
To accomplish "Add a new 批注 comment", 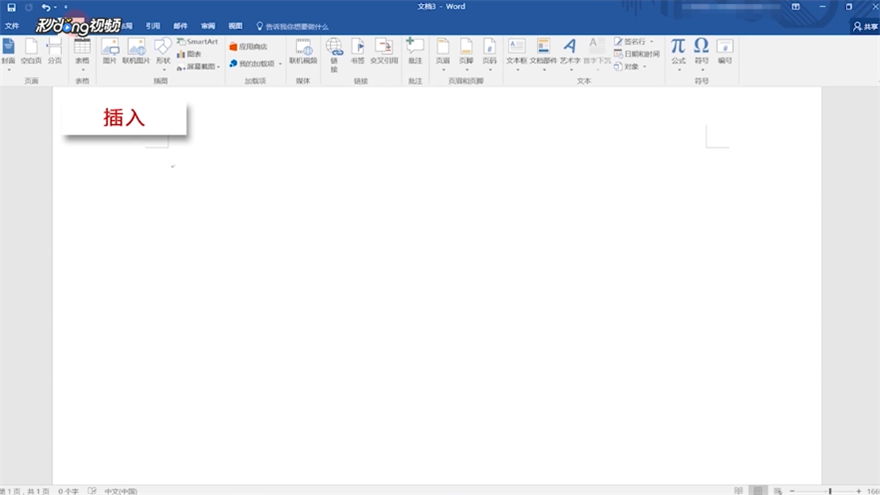I will 415,52.
